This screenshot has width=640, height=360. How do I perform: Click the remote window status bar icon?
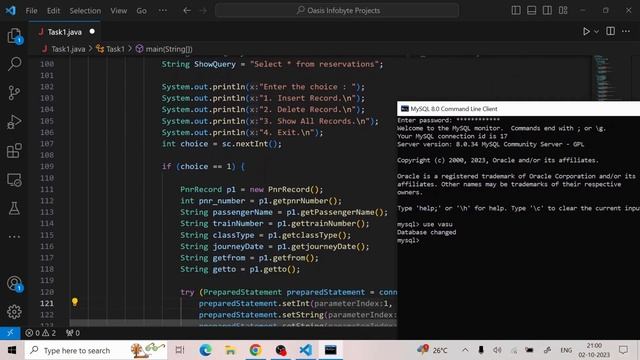click(x=10, y=333)
